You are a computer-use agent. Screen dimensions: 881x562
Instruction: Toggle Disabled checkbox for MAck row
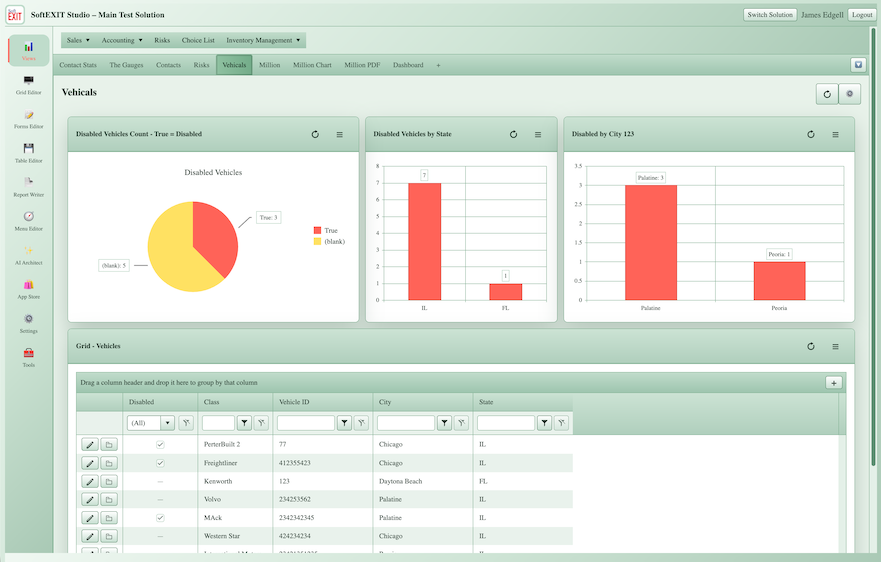(x=160, y=518)
